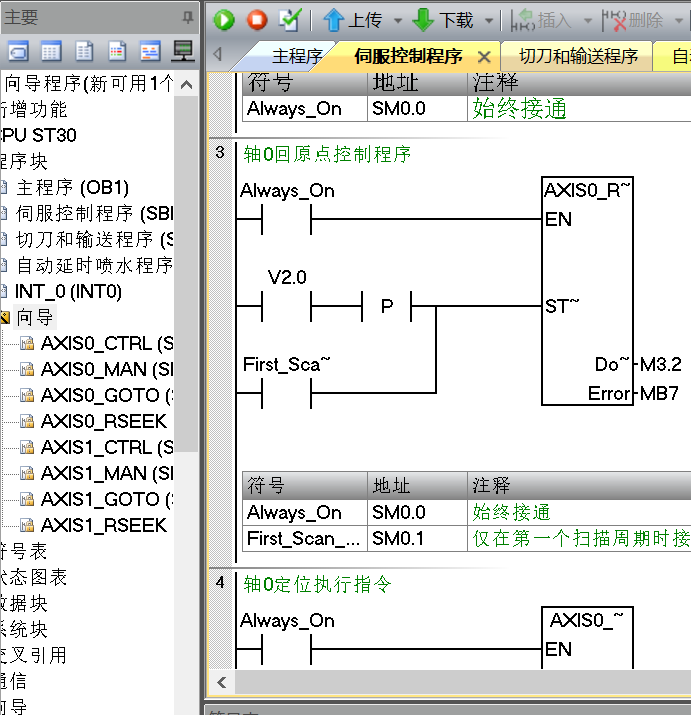Switch to the 主程序 tab
This screenshot has width=691, height=715.
click(297, 56)
